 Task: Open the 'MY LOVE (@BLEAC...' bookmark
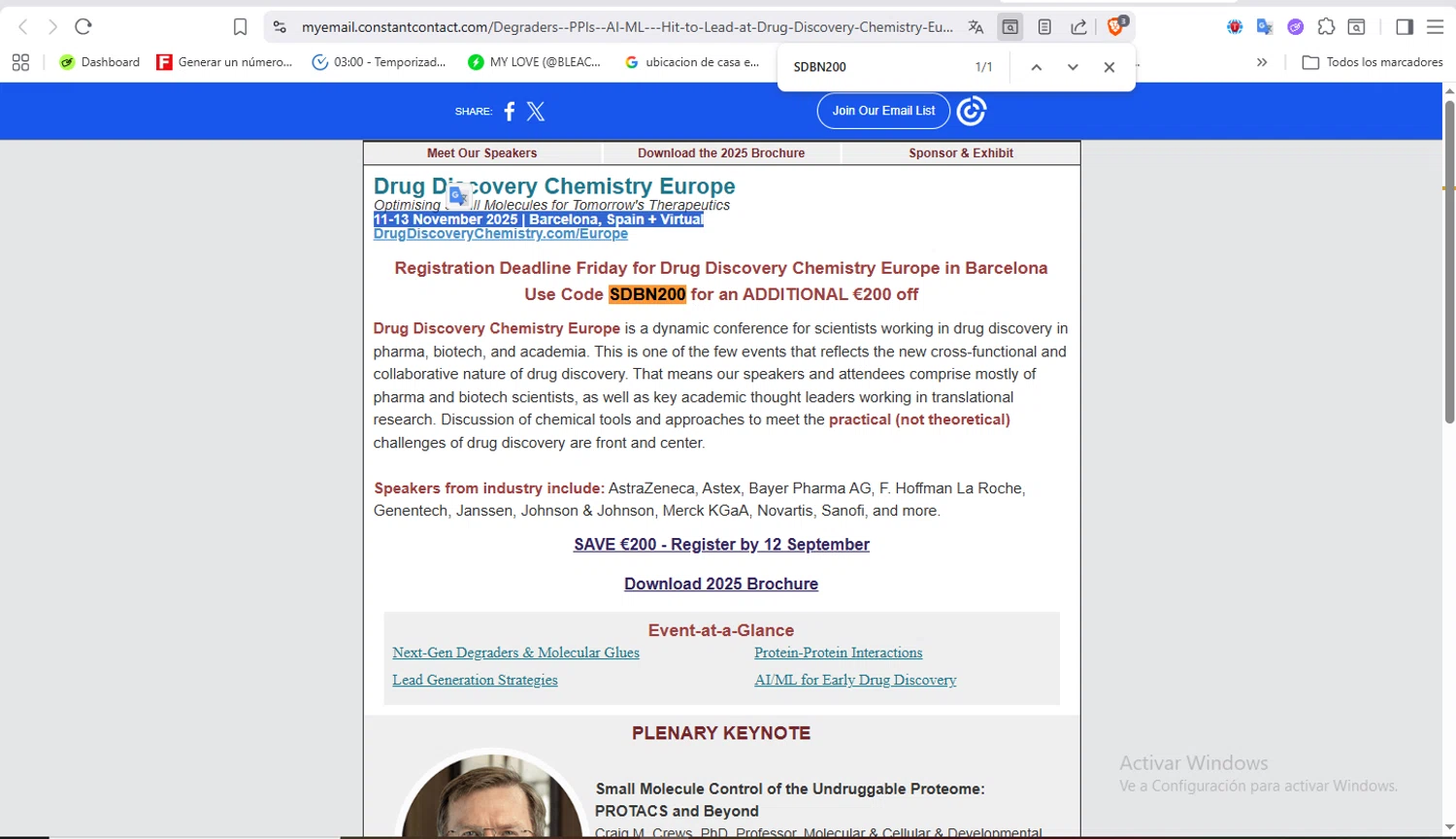[x=534, y=62]
